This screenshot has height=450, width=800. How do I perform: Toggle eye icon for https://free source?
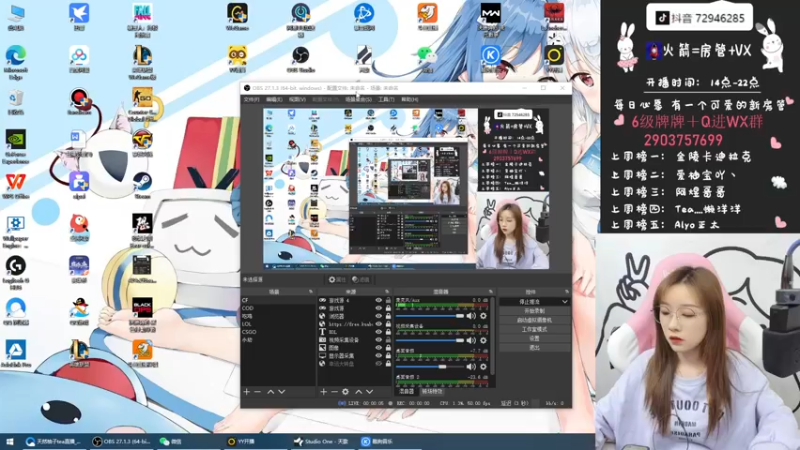[x=379, y=324]
